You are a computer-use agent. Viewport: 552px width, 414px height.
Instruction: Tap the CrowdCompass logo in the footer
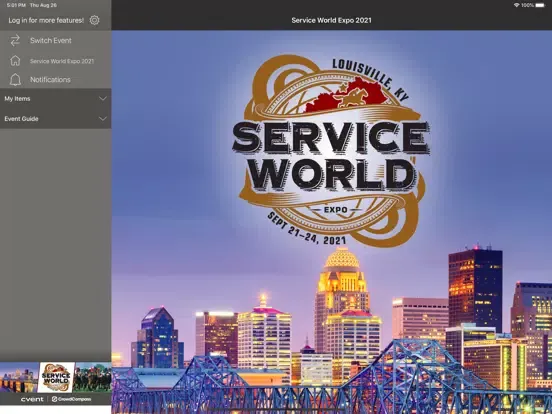pos(71,399)
